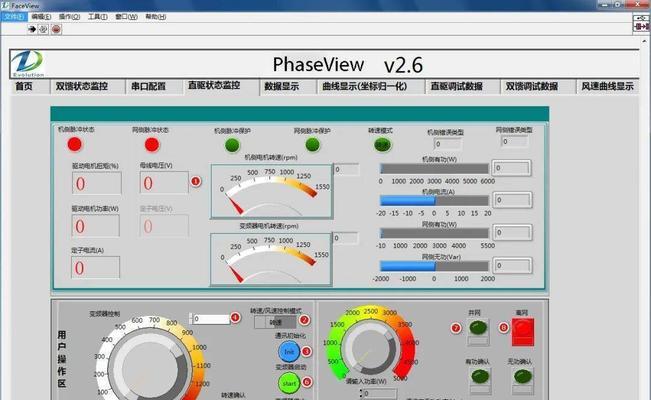Open the 编辑(E) menu
The height and width of the screenshot is (400, 651).
[x=41, y=17]
